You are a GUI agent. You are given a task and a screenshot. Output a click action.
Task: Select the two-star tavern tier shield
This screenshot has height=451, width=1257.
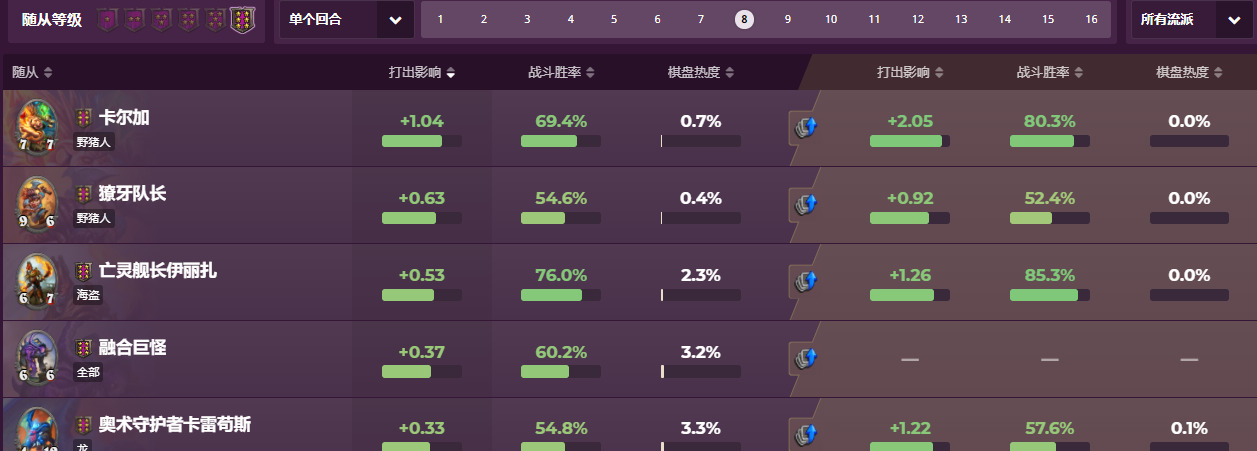pyautogui.click(x=135, y=19)
